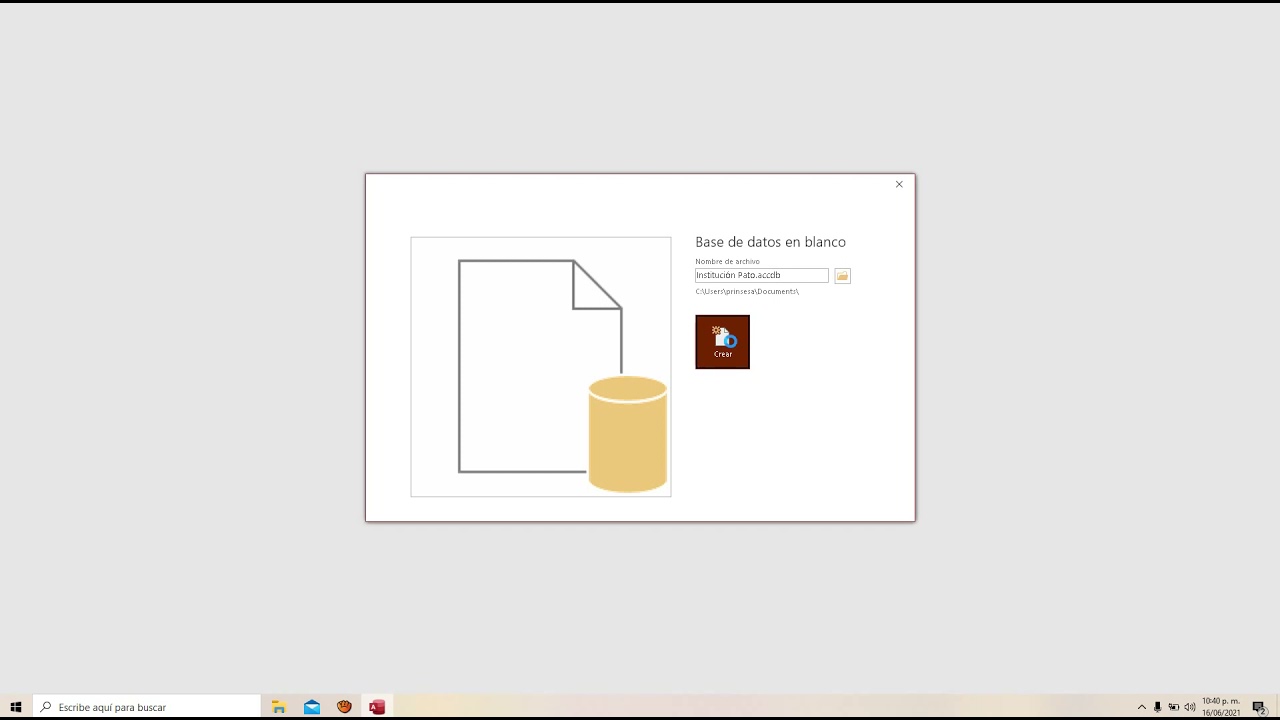Click the Crear button to create database
Screen dimensions: 1280x720
pyautogui.click(x=722, y=342)
